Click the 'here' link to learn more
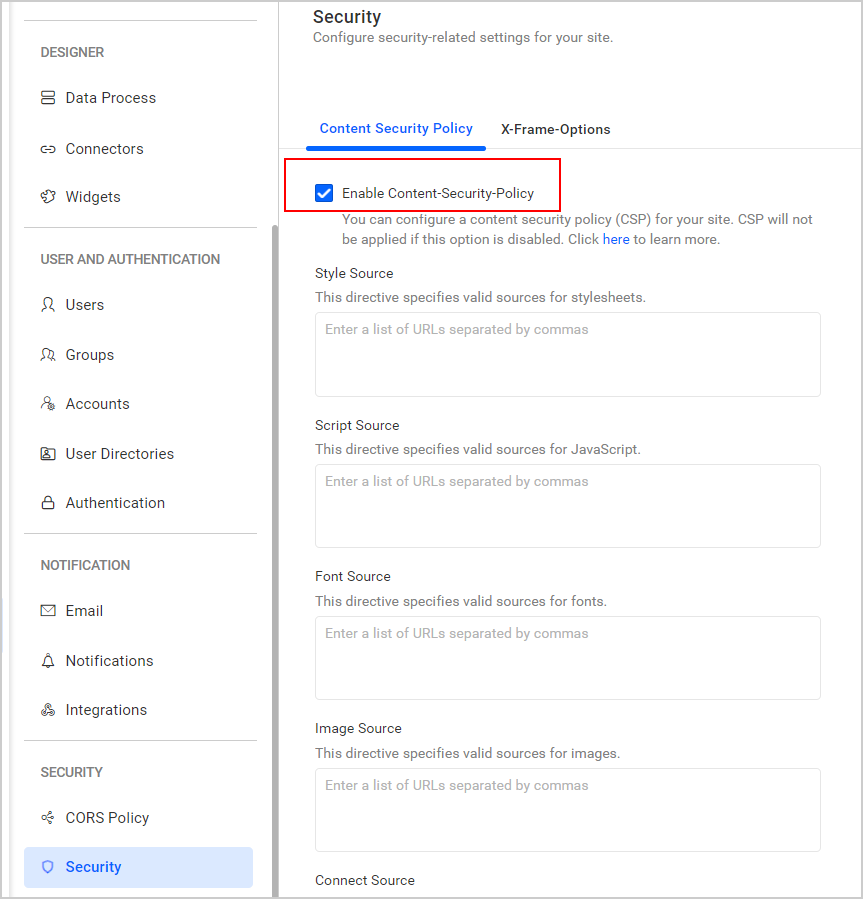Screen dimensions: 863x899 point(616,239)
